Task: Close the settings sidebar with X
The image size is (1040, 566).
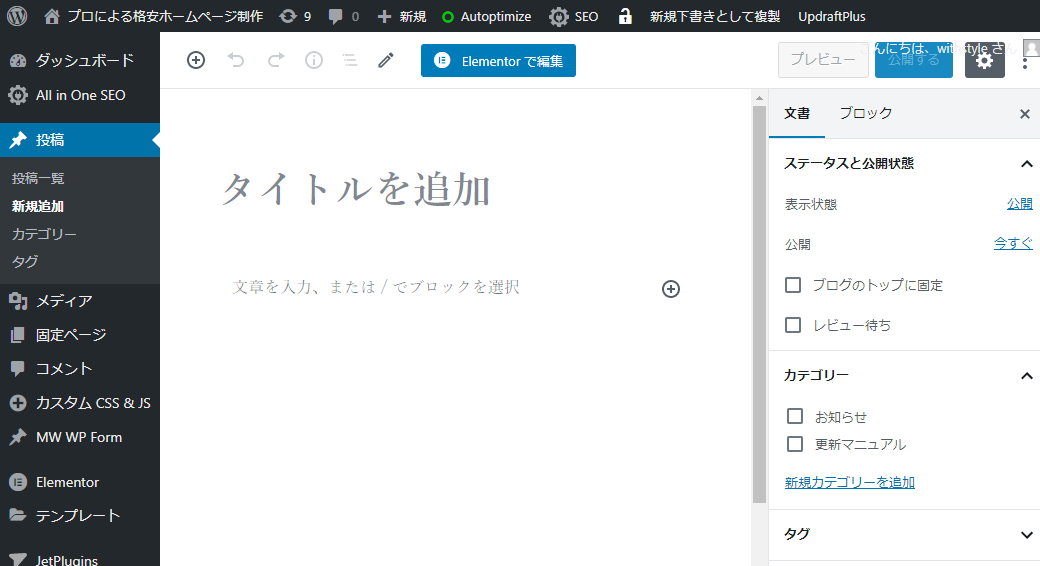Action: coord(1025,114)
